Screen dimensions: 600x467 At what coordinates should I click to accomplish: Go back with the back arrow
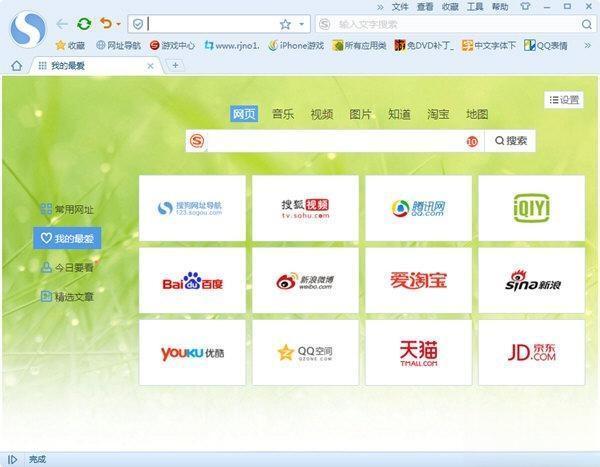pyautogui.click(x=62, y=24)
